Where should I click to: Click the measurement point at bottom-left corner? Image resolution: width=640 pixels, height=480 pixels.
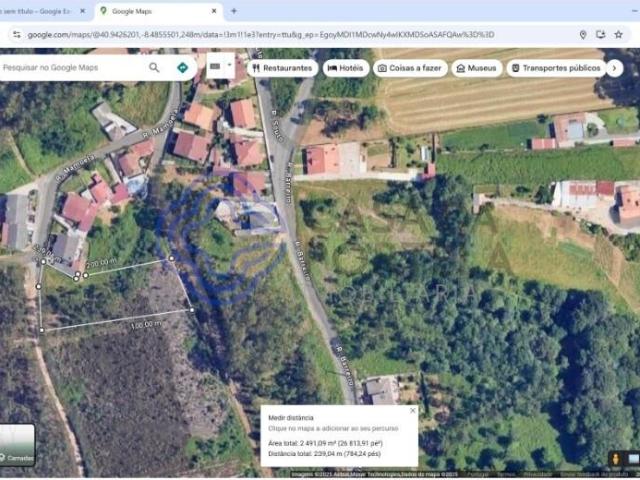pos(42,330)
